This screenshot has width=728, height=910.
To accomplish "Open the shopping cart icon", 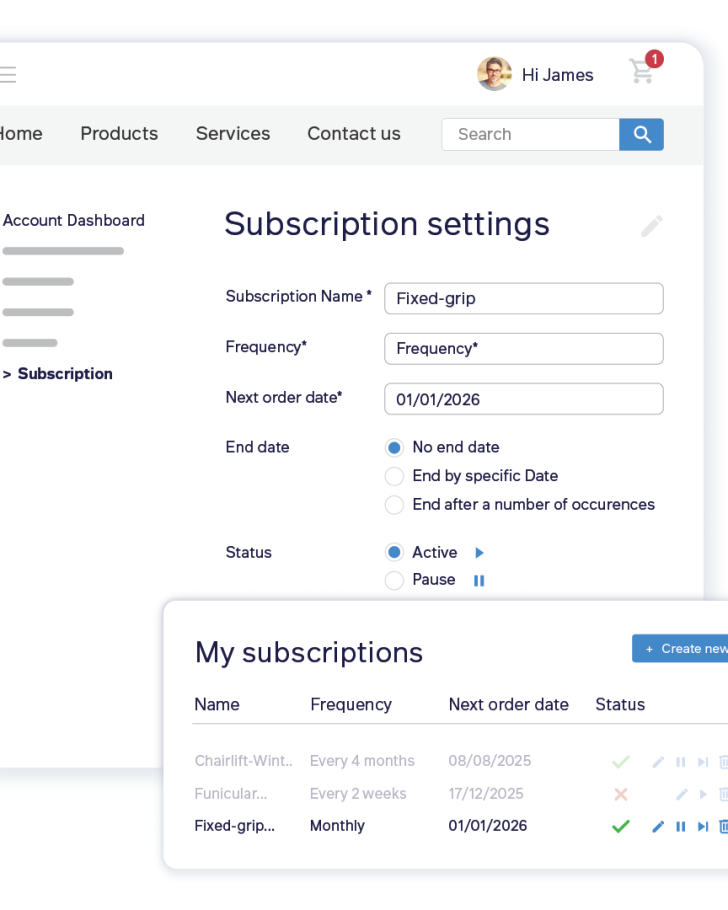I will (x=642, y=71).
